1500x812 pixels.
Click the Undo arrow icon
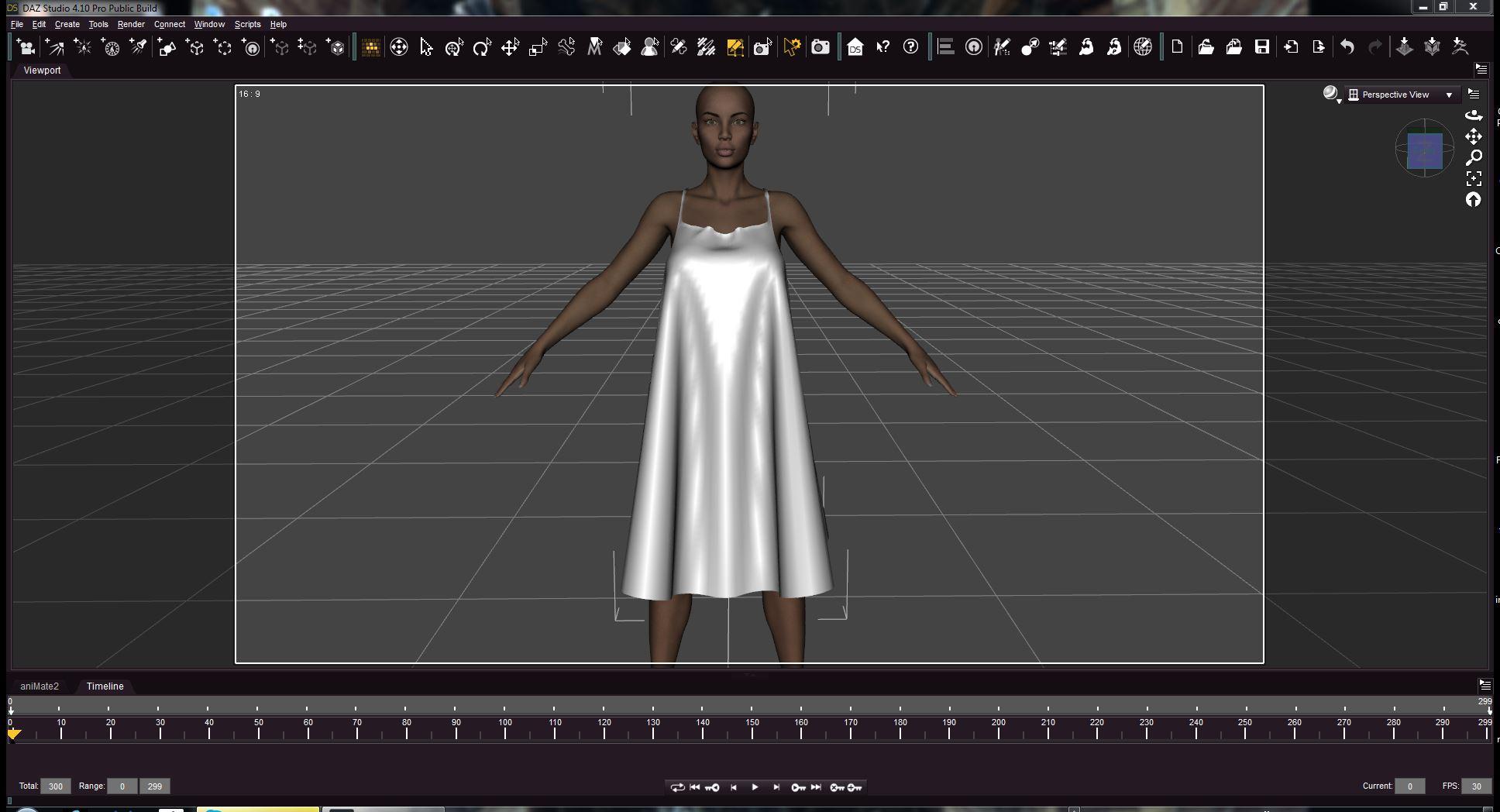1347,47
